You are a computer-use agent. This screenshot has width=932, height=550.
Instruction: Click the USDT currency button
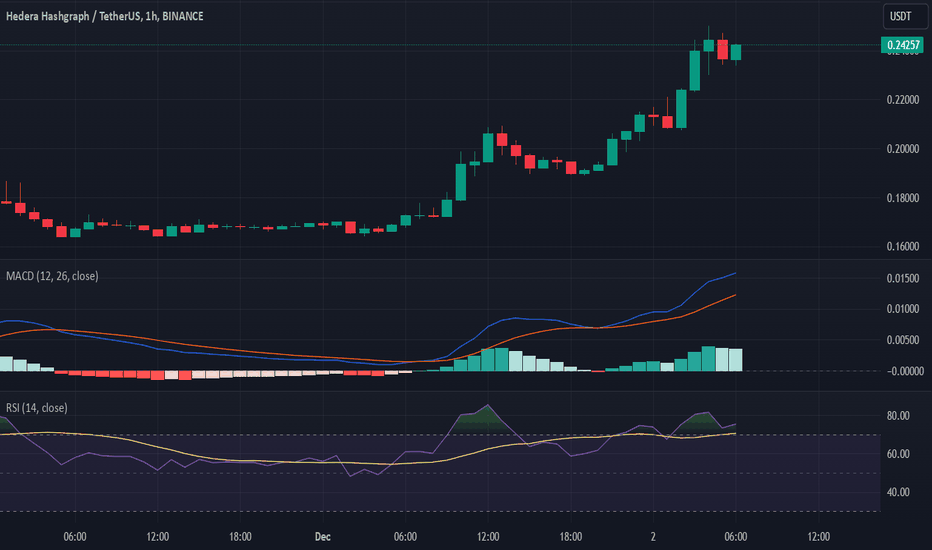[905, 16]
